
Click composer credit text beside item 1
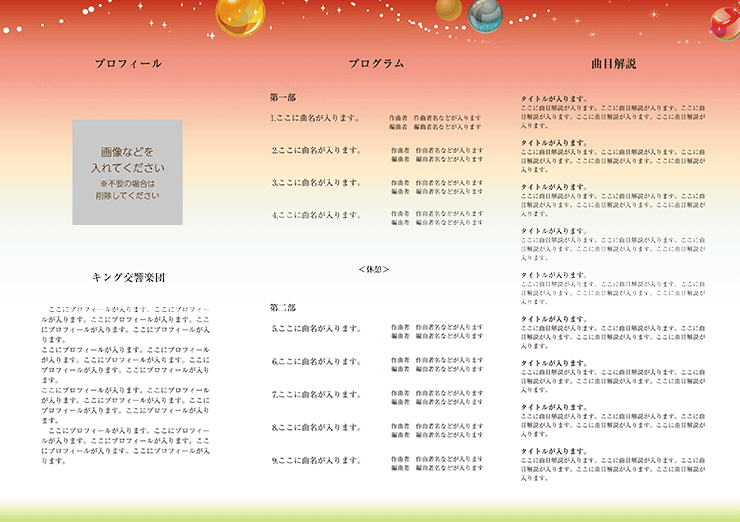pyautogui.click(x=435, y=118)
